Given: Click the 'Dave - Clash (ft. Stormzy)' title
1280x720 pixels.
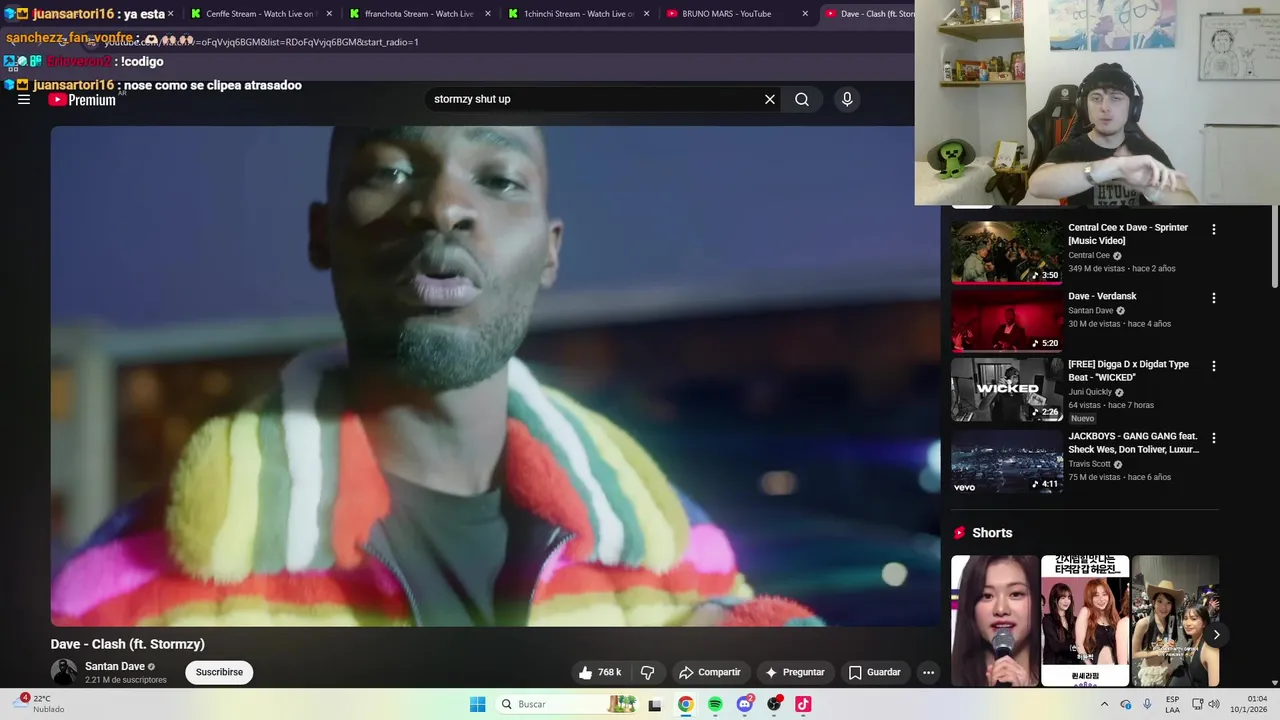Looking at the screenshot, I should pyautogui.click(x=128, y=644).
